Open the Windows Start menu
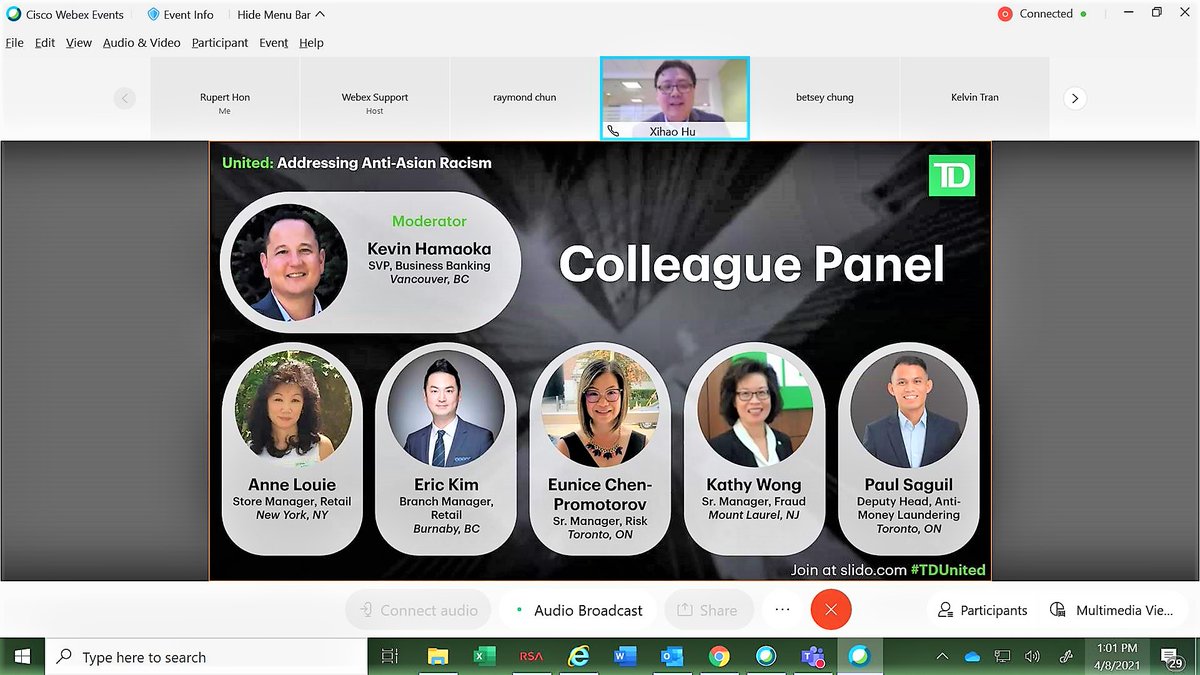 coord(22,657)
